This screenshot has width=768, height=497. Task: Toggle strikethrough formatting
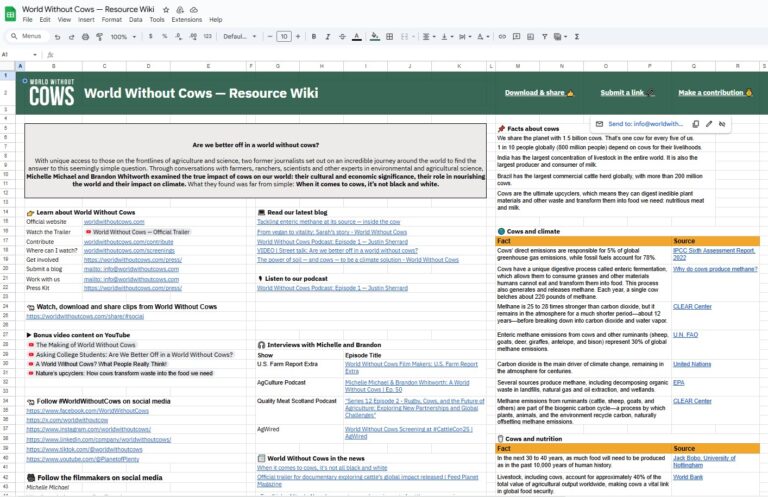tap(342, 37)
